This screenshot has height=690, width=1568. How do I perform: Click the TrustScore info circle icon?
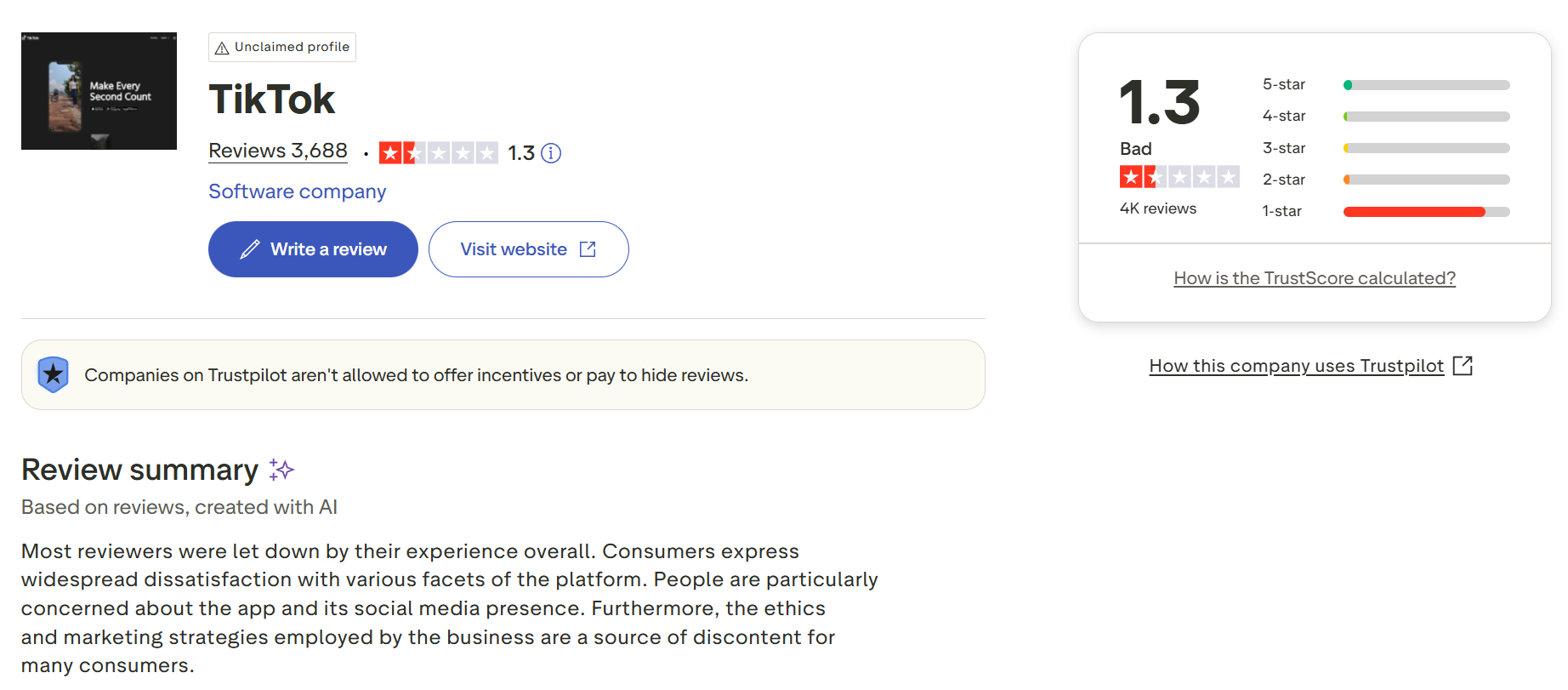coord(551,153)
